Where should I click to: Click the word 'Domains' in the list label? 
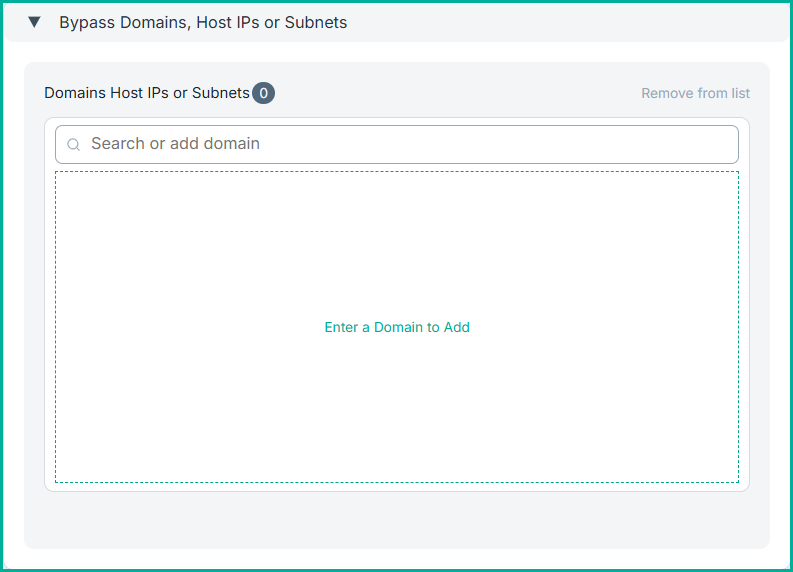click(76, 93)
